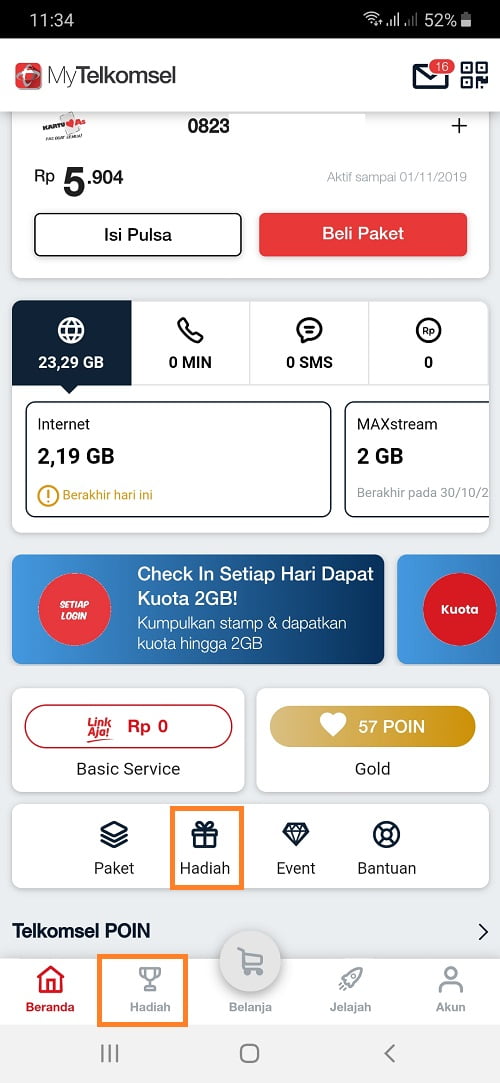This screenshot has height=1083, width=500.
Task: Open the Check In Setiap Hari banner
Action: tap(198, 609)
